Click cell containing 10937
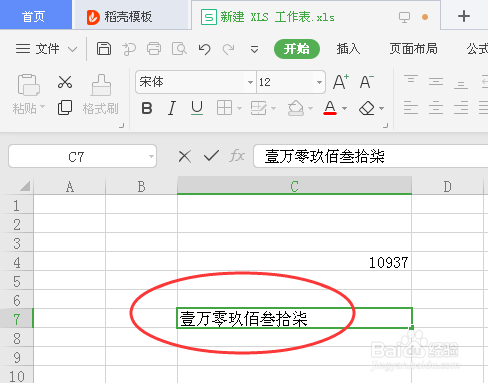The image size is (488, 383). [x=295, y=262]
